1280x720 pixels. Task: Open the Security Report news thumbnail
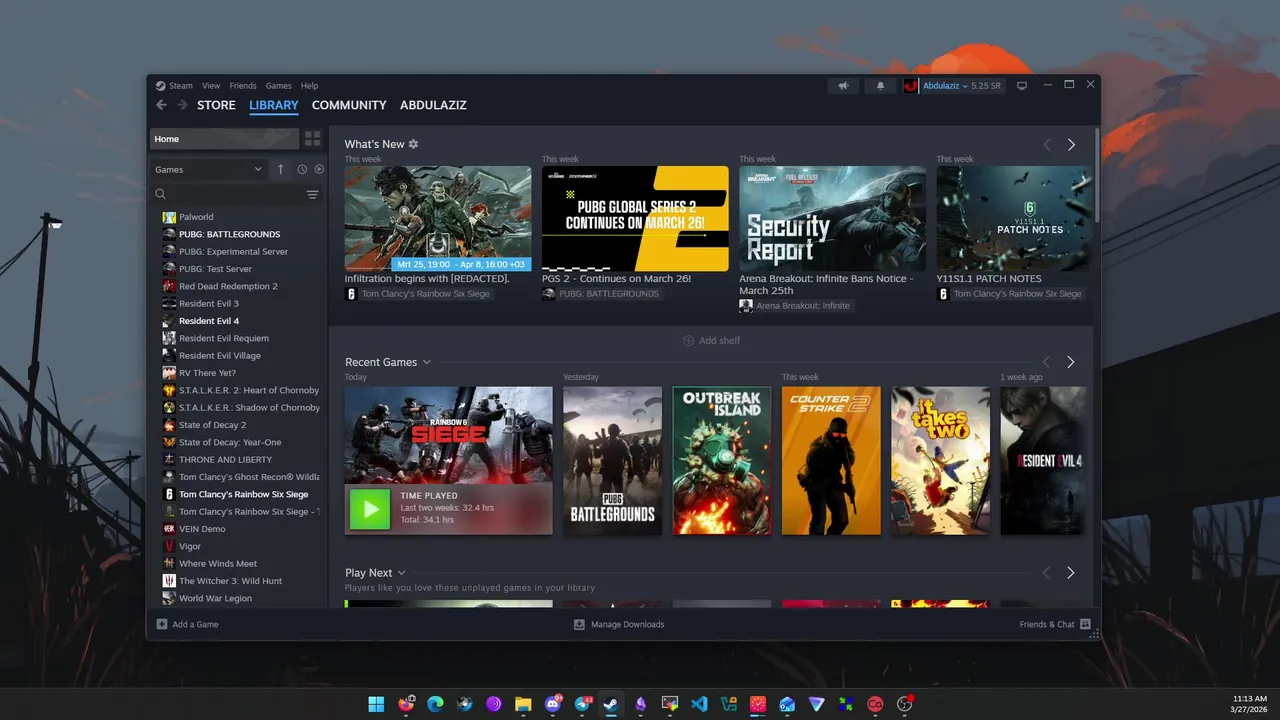click(x=832, y=218)
